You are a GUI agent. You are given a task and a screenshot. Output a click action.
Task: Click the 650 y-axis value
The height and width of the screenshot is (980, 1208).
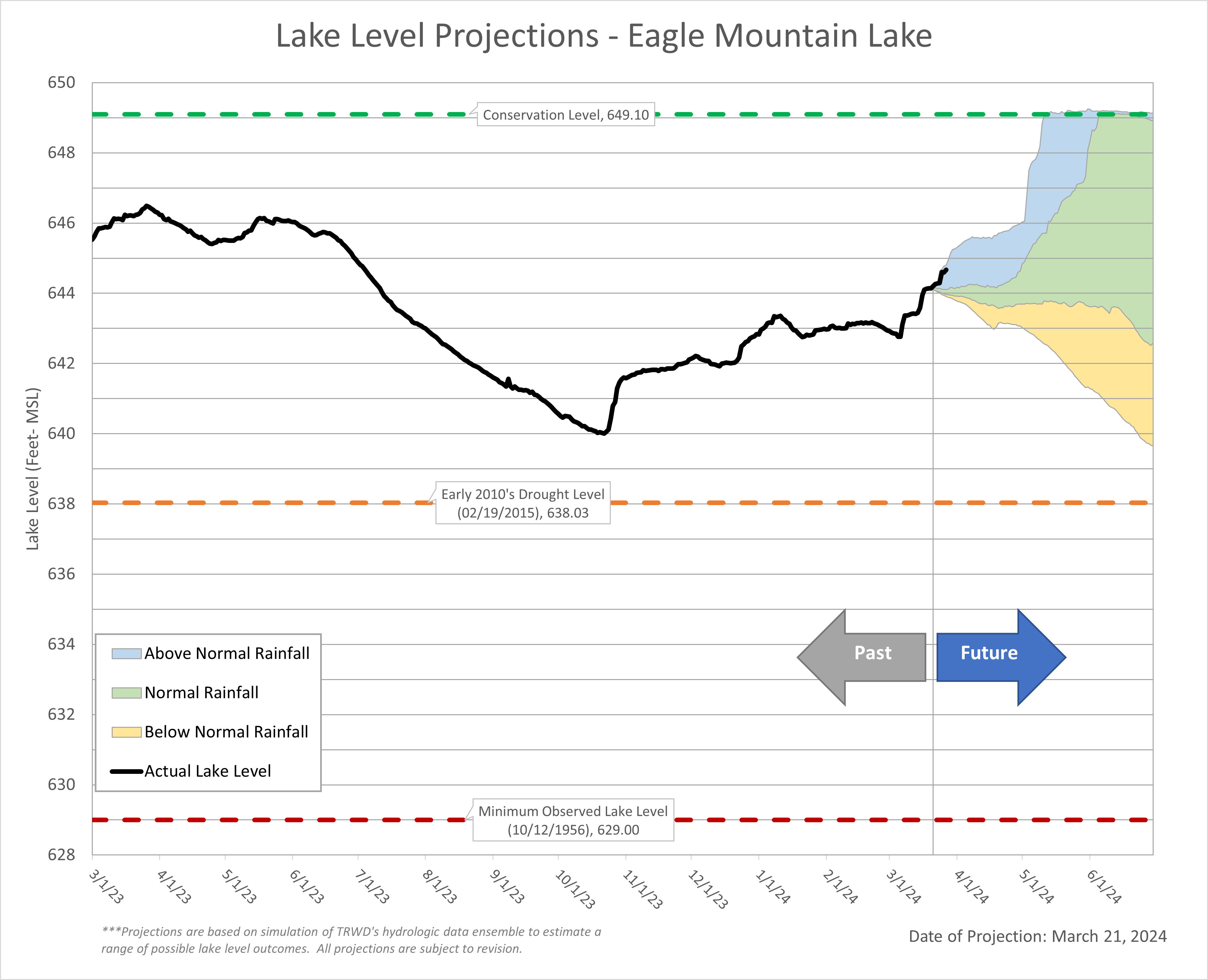(61, 83)
